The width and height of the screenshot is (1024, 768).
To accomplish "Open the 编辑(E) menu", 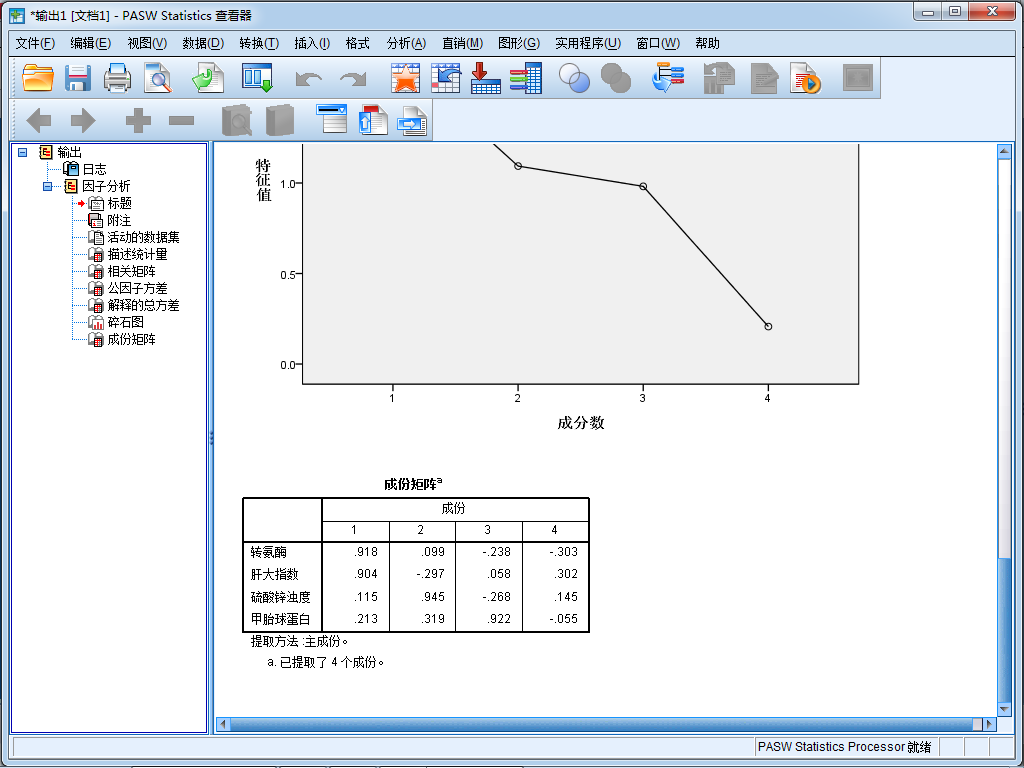I will [90, 43].
